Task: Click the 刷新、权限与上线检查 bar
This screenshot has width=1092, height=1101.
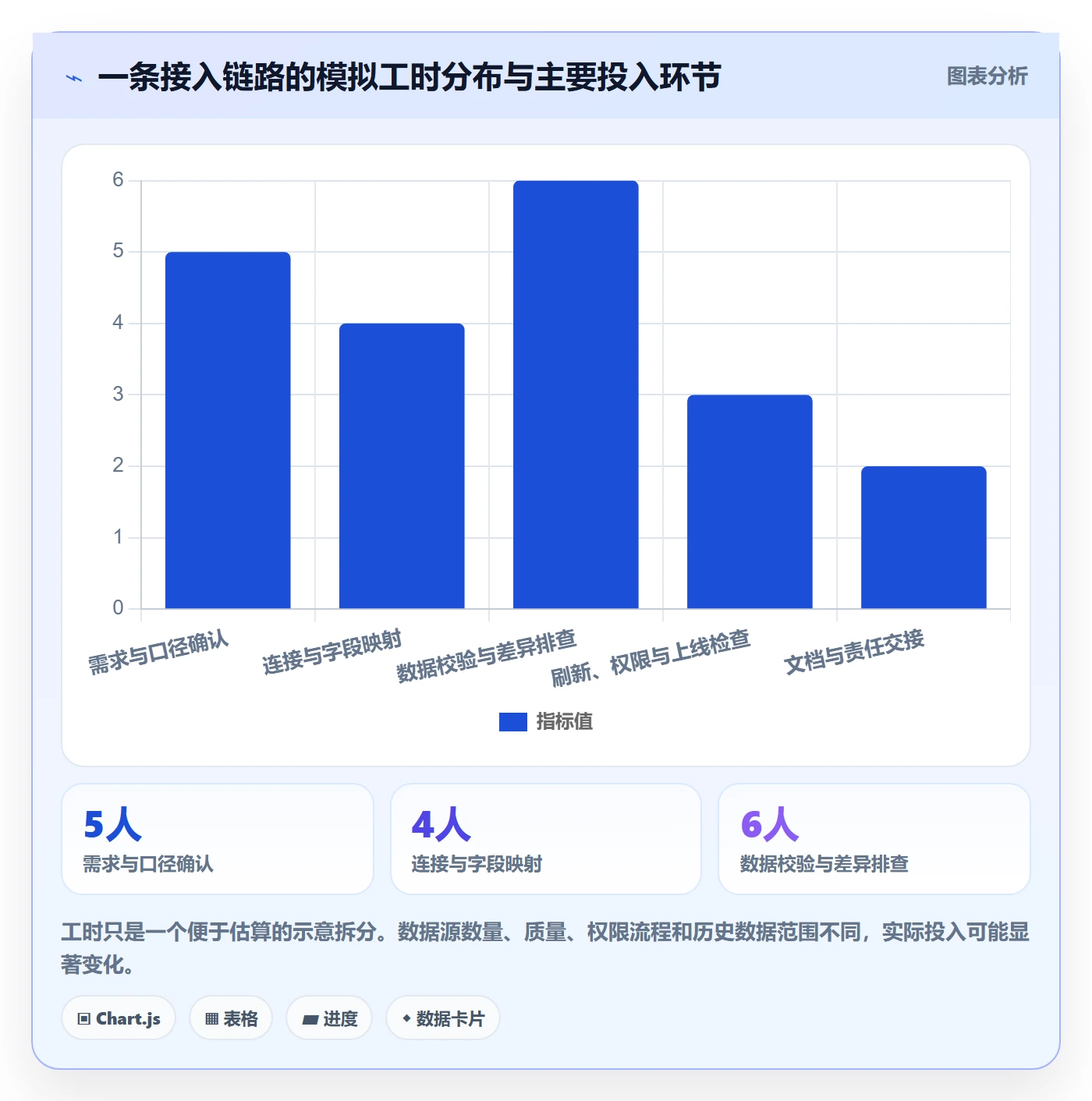Action: point(750,501)
